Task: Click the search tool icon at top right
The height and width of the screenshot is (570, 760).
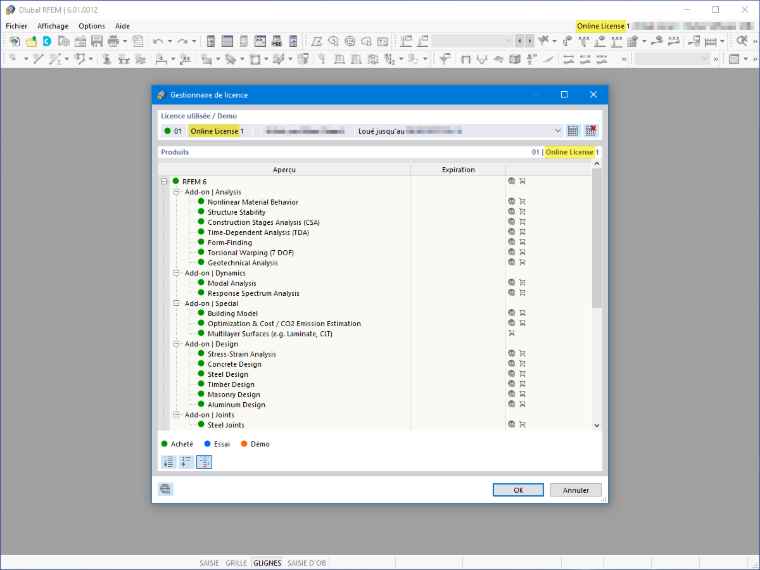Action: pos(742,41)
